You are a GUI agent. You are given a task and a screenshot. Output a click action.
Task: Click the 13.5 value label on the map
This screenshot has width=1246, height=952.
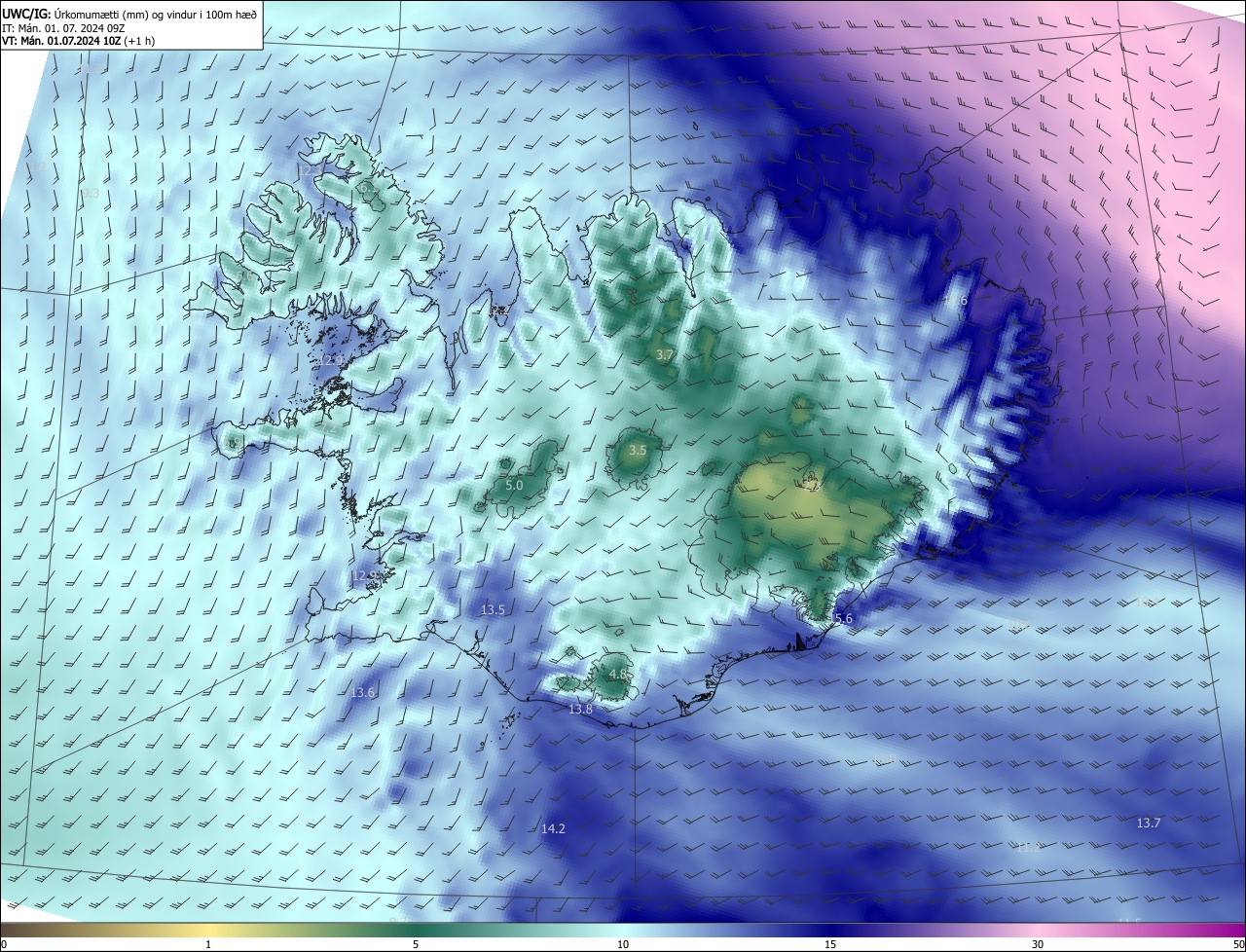(493, 610)
